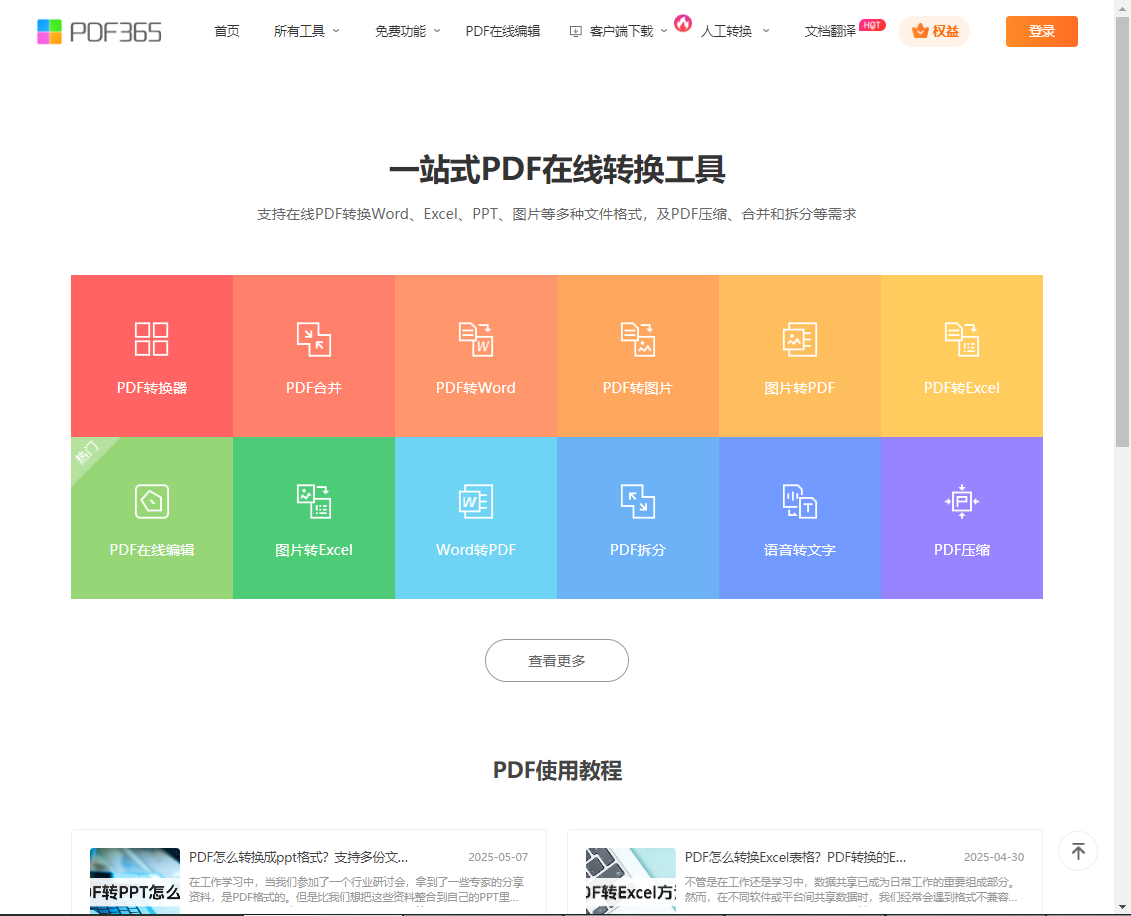The width and height of the screenshot is (1131, 916).
Task: Open the PDF合并 tool icon
Action: pyautogui.click(x=314, y=339)
